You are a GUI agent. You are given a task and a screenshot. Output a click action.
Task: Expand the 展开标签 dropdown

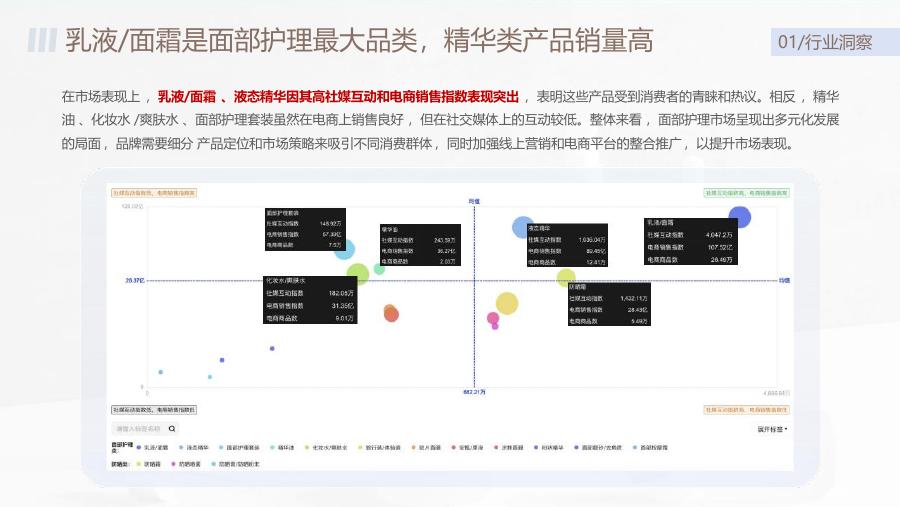(x=772, y=429)
